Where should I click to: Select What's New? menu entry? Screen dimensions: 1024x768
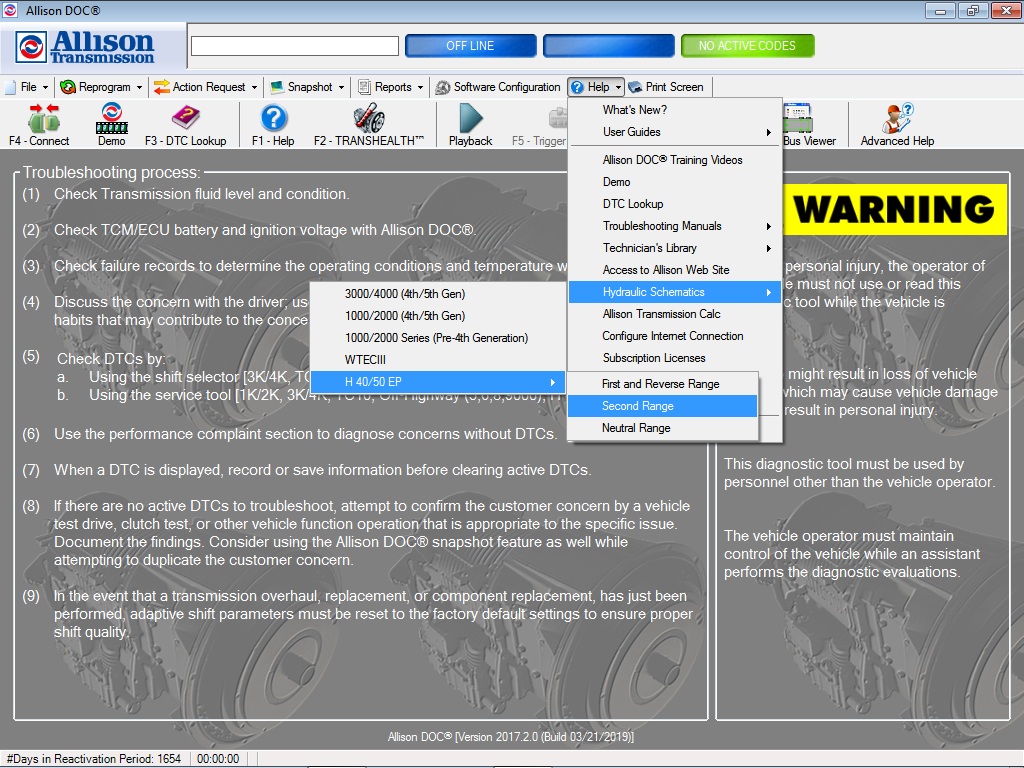click(x=675, y=110)
